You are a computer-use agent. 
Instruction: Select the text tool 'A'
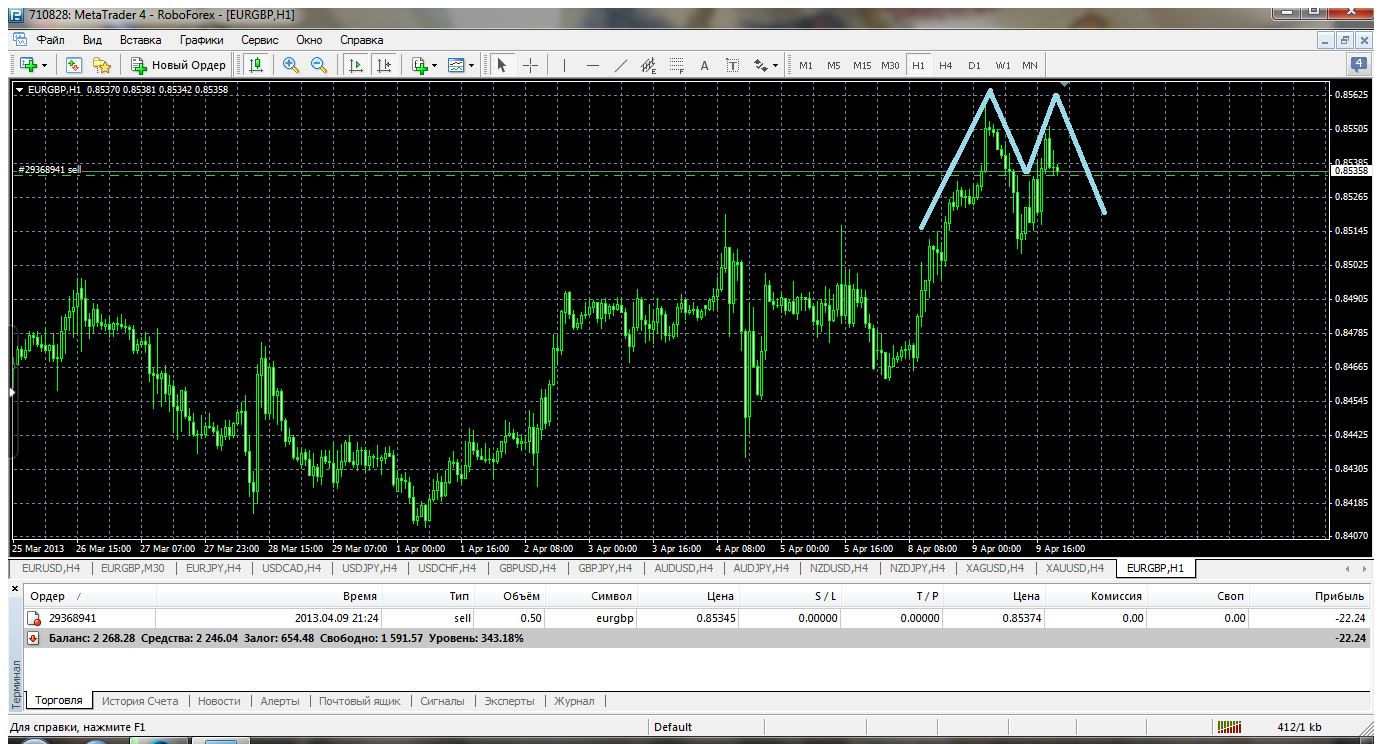point(704,65)
